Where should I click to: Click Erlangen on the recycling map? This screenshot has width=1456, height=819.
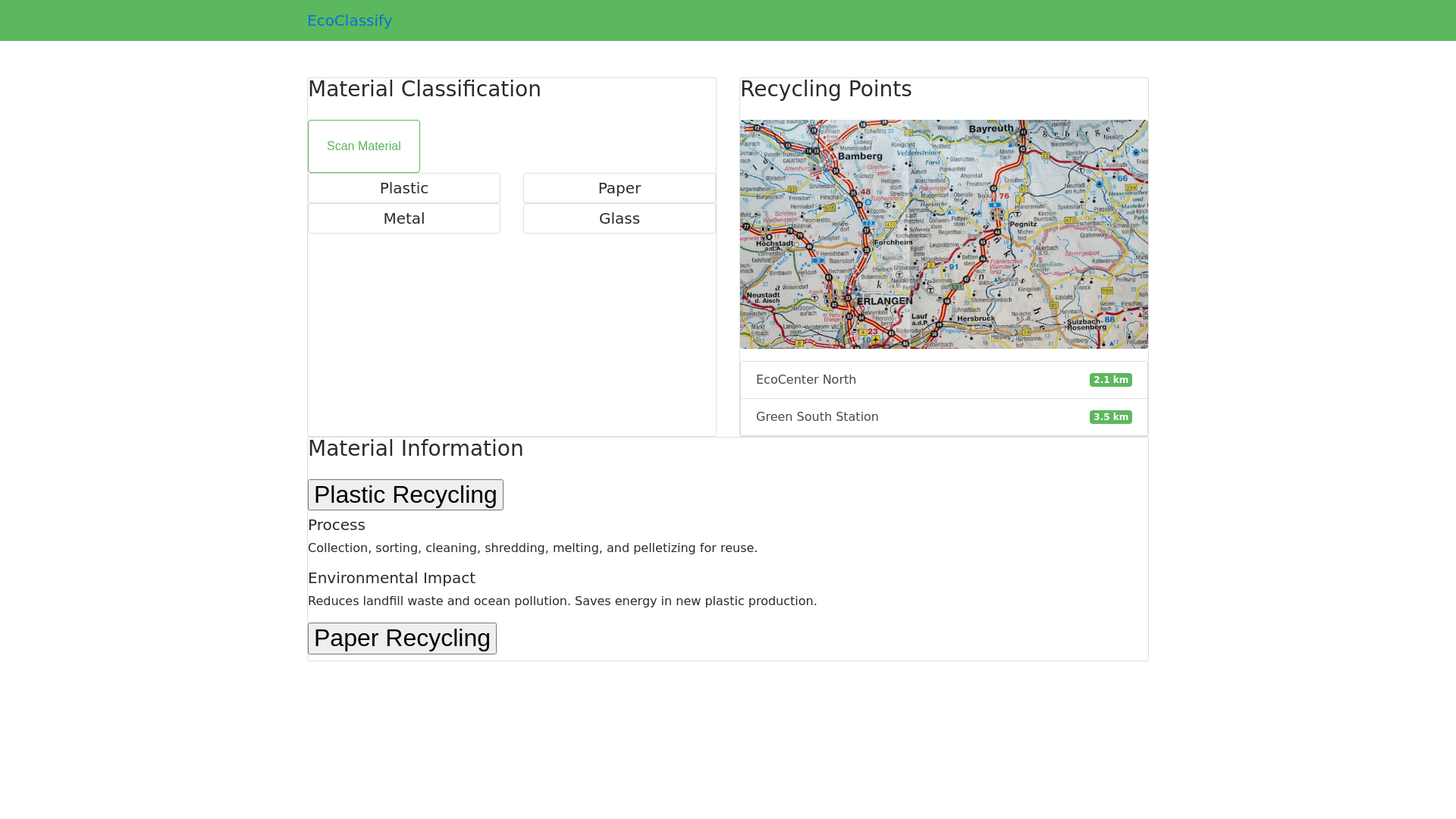[x=884, y=301]
